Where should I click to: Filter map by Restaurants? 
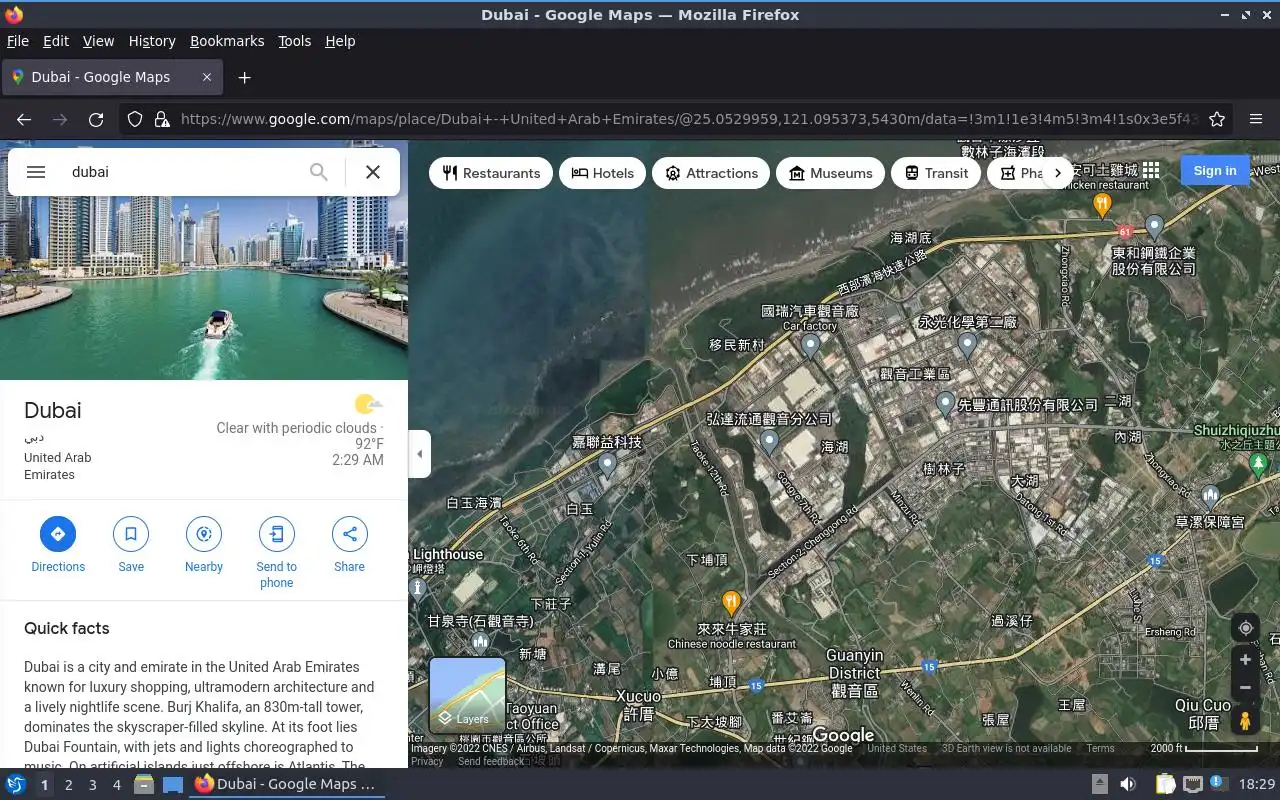491,173
